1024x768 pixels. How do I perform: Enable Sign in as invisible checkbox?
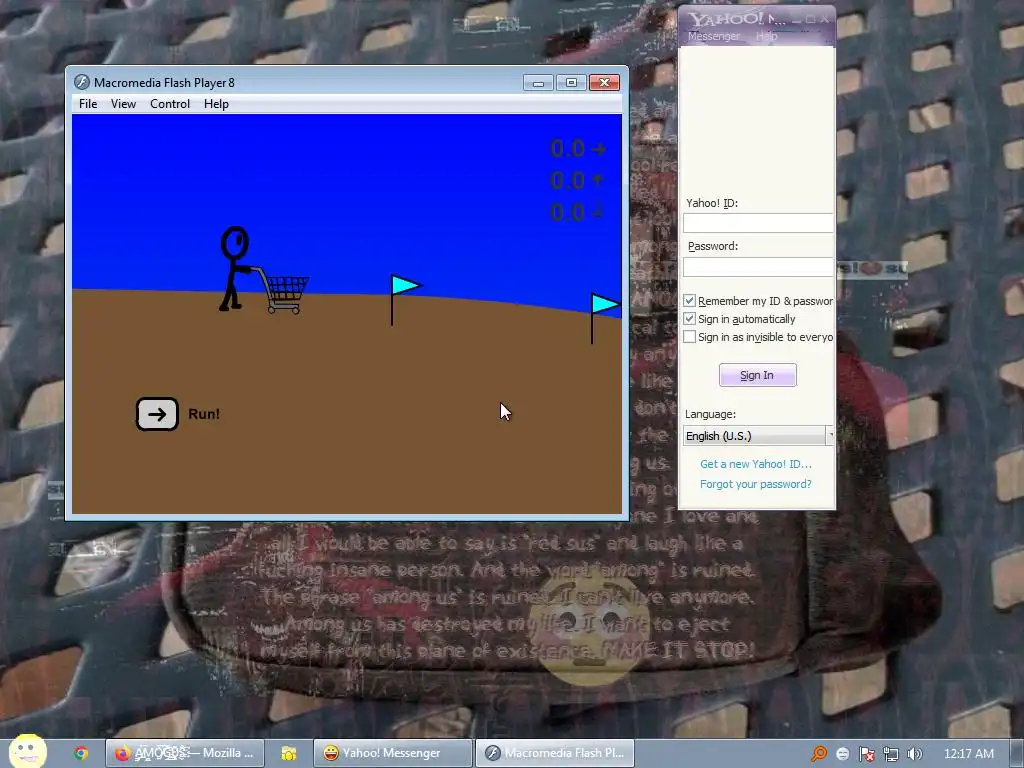pyautogui.click(x=690, y=337)
